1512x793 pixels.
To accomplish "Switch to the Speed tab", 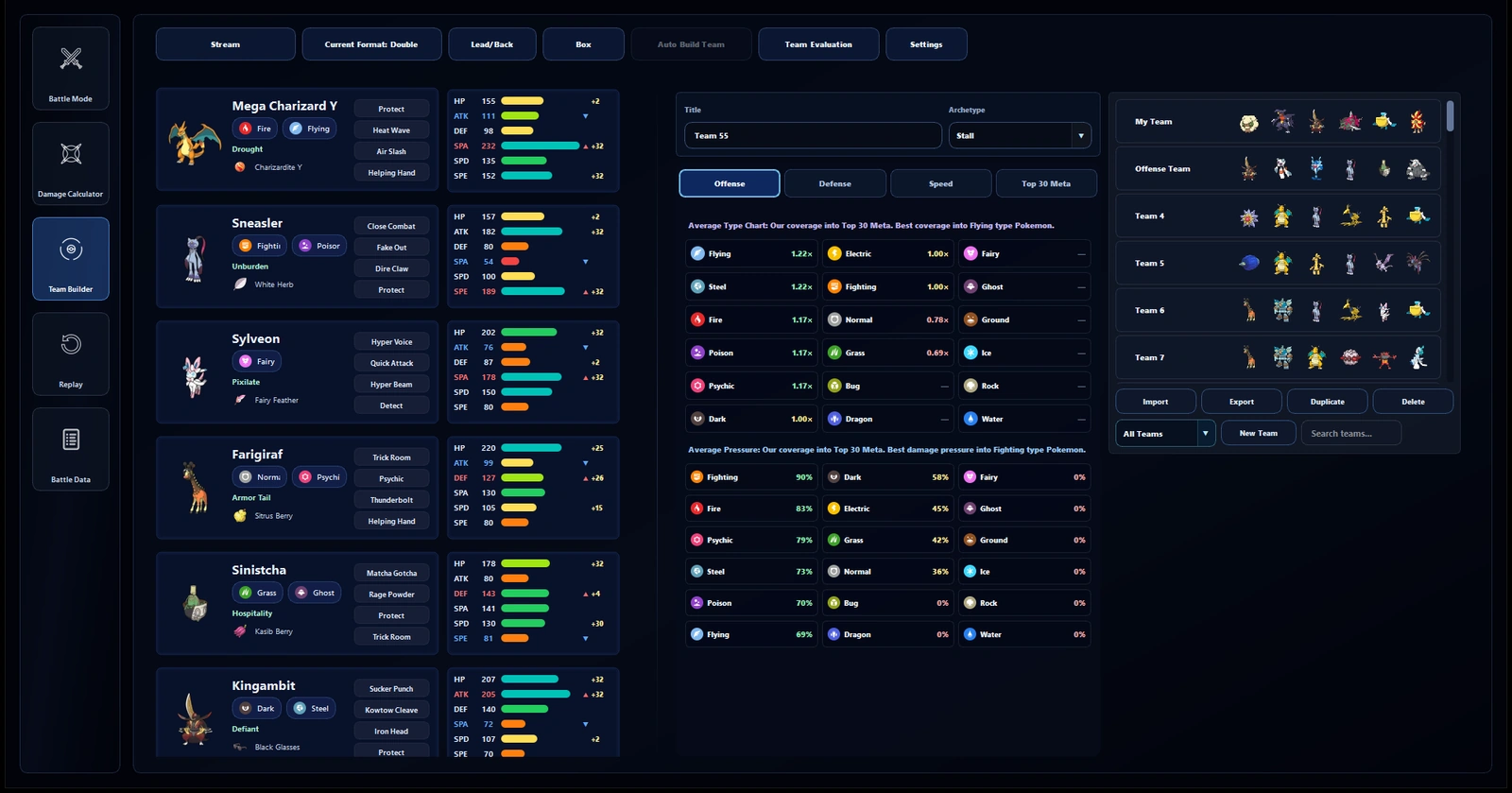I will (x=941, y=183).
